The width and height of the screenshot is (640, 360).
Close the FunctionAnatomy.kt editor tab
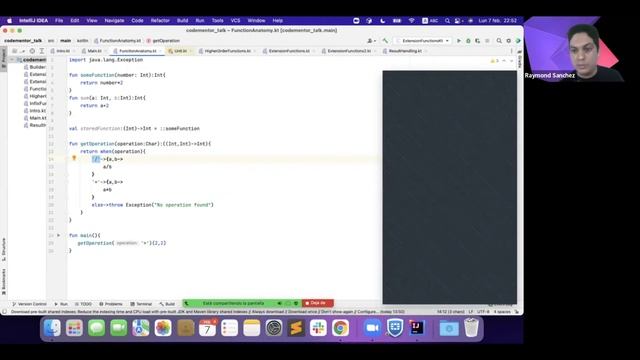160,51
